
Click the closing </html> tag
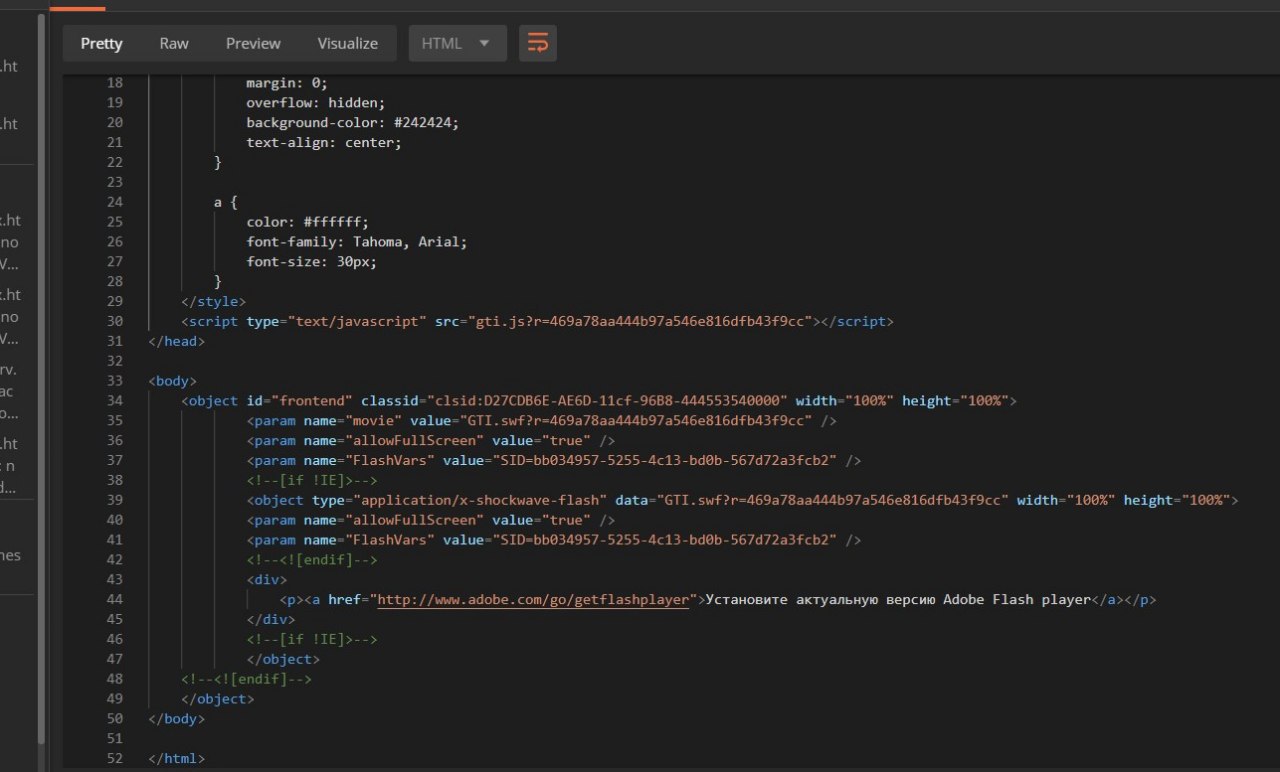[176, 759]
